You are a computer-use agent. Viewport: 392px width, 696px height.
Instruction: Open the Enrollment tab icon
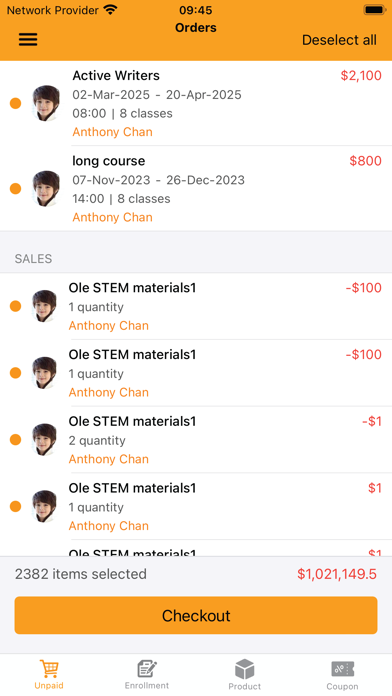point(147,668)
